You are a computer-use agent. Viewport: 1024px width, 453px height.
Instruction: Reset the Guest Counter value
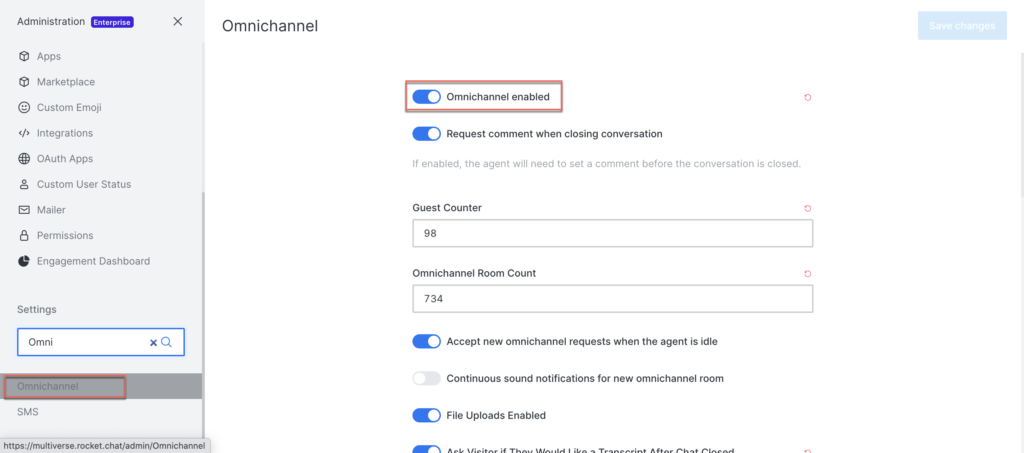[808, 208]
